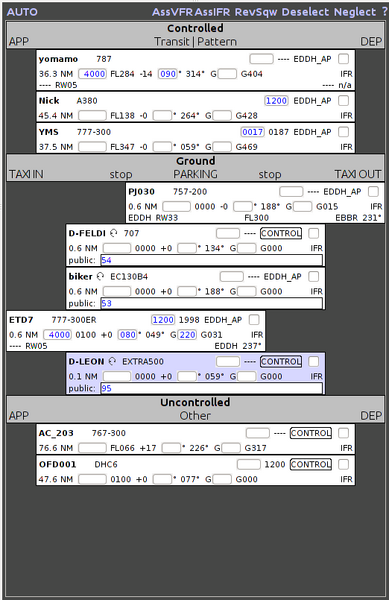Image resolution: width=389 pixels, height=600 pixels.
Task: Click ETD7 squawk field 1200
Action: 163,320
